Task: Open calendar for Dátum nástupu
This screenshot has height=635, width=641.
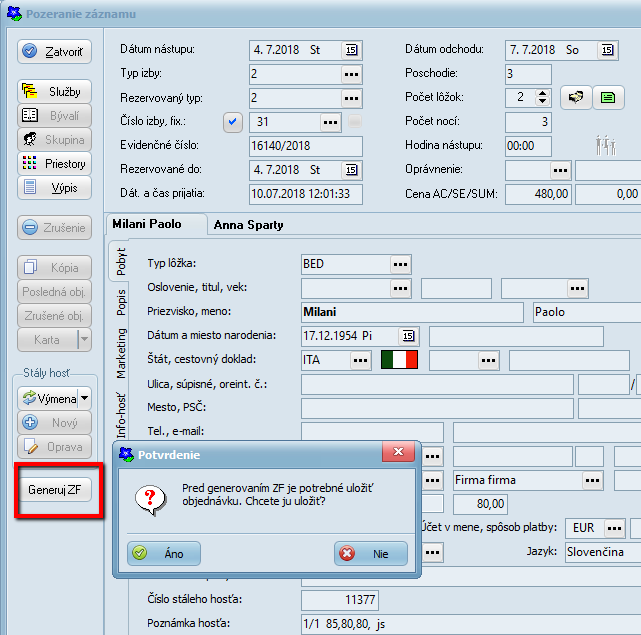Action: (x=351, y=49)
